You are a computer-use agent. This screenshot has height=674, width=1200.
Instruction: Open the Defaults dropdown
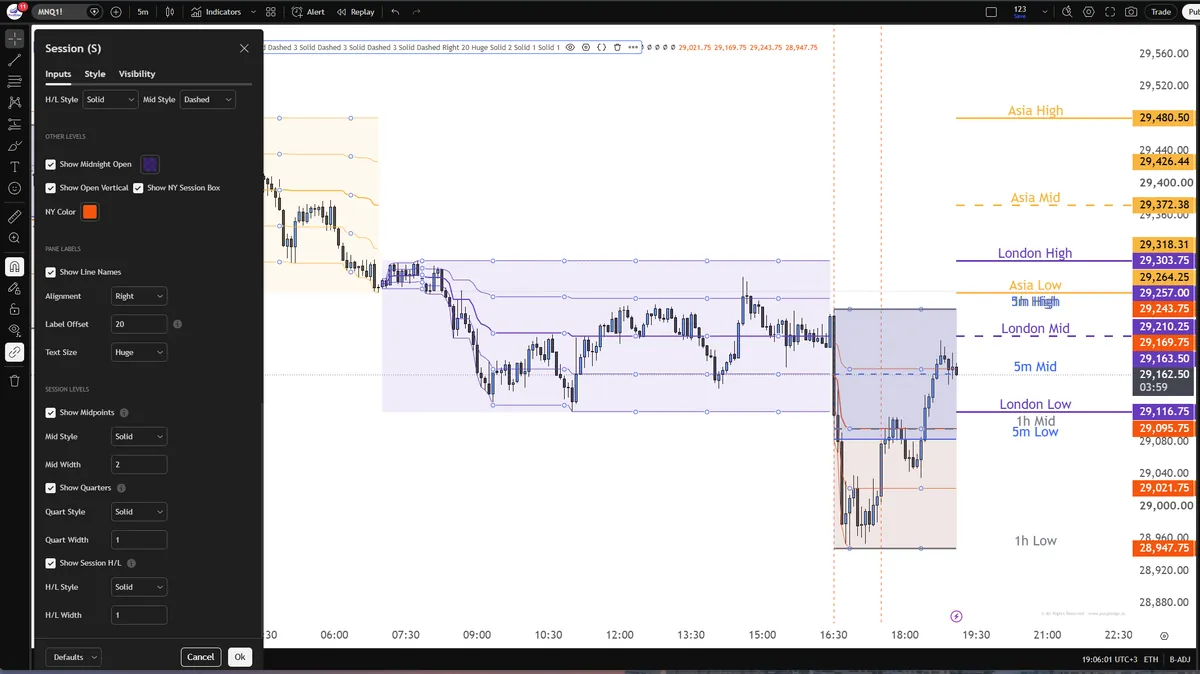73,657
